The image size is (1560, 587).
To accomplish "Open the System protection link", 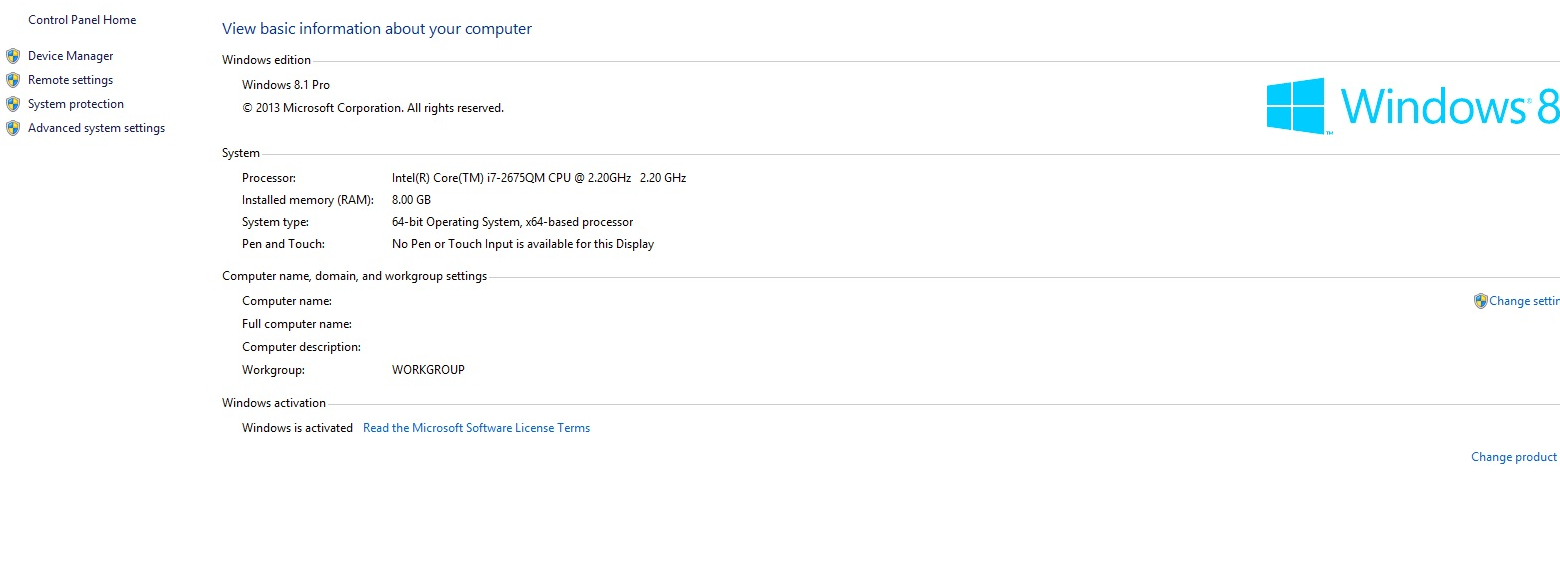I will coord(76,104).
